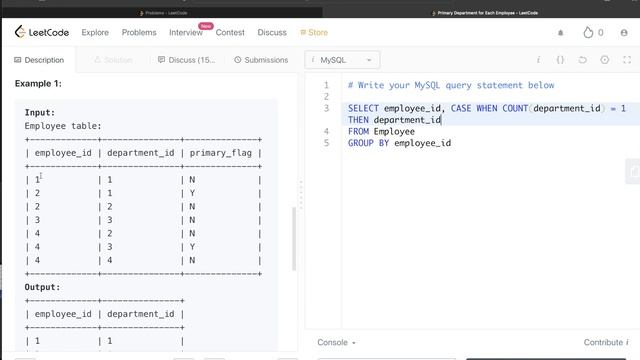The height and width of the screenshot is (360, 640).
Task: Open the notifications bell
Action: point(560,33)
